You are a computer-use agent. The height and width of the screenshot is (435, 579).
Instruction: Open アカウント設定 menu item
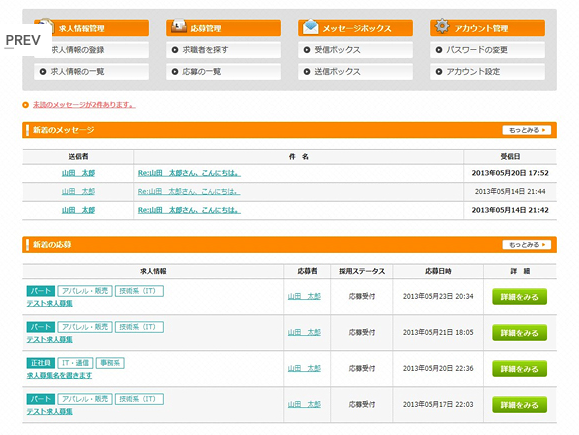click(487, 72)
